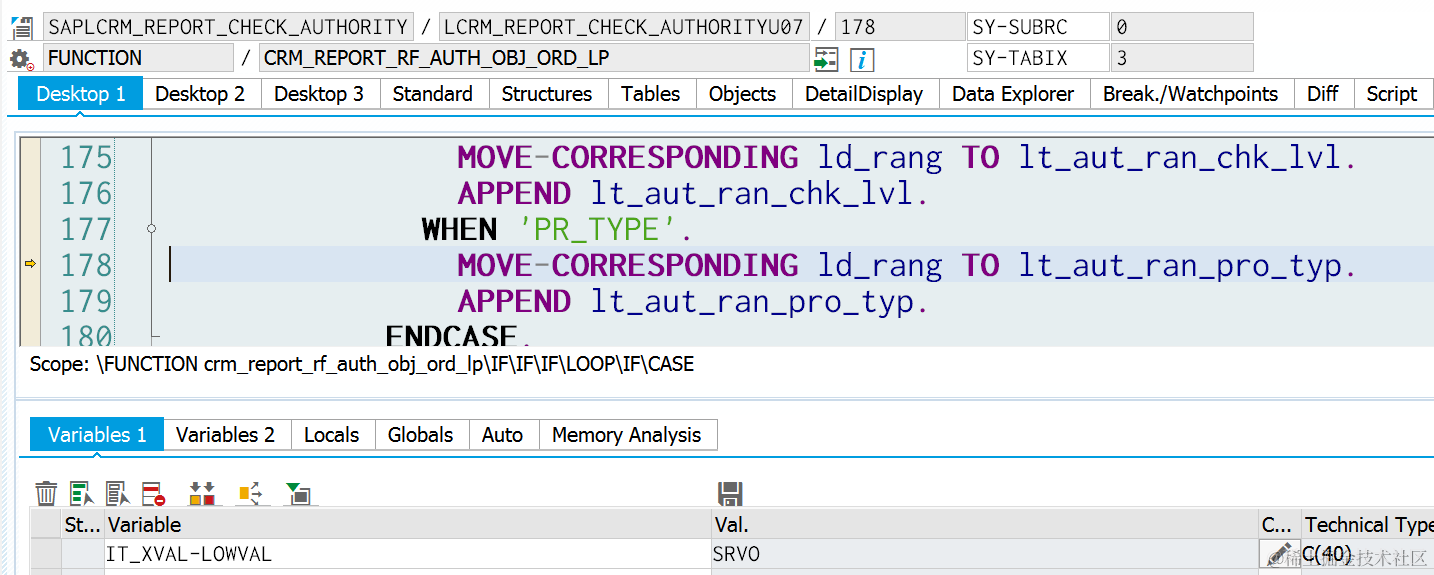Click the SAPLCRM_REPORT_CHECK_AUTHORITY program field

point(229,27)
